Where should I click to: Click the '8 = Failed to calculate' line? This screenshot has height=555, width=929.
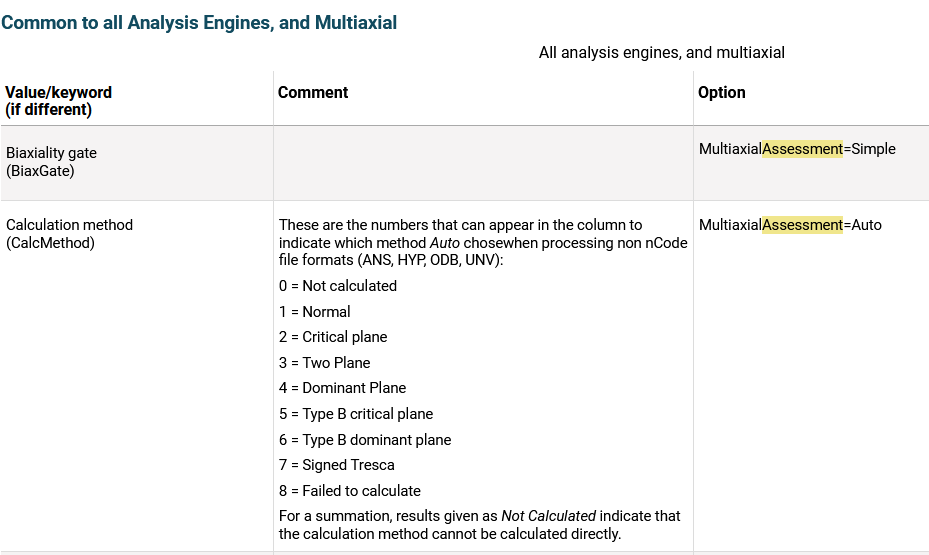click(350, 491)
